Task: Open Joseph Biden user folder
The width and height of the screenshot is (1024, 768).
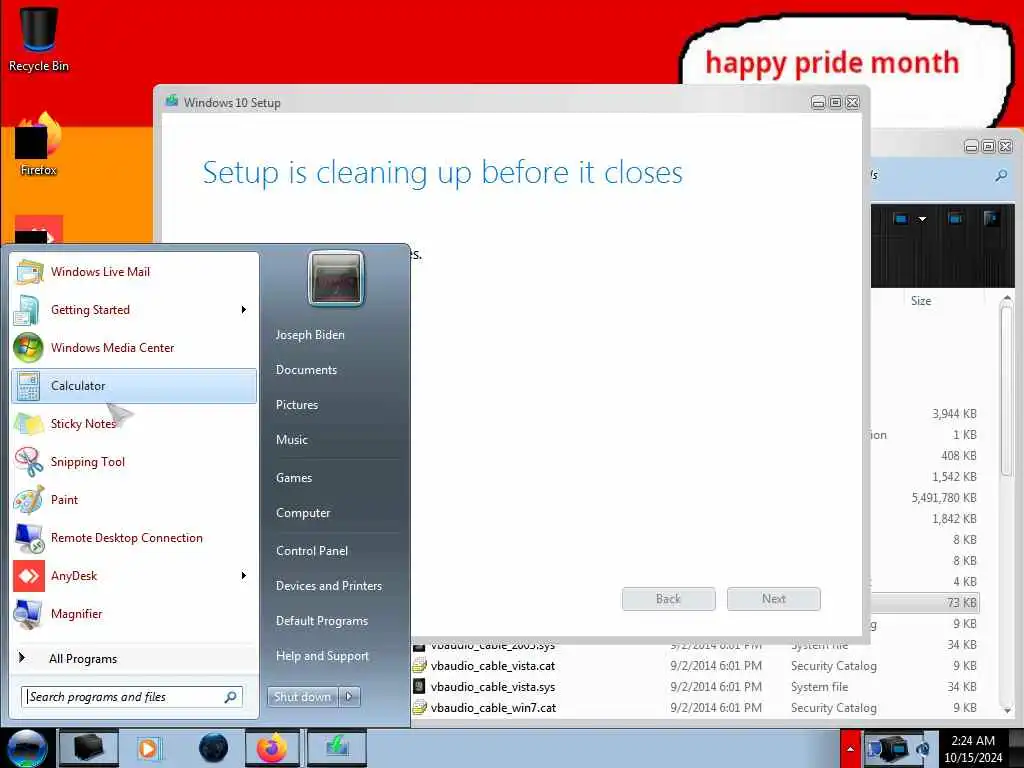Action: point(310,335)
